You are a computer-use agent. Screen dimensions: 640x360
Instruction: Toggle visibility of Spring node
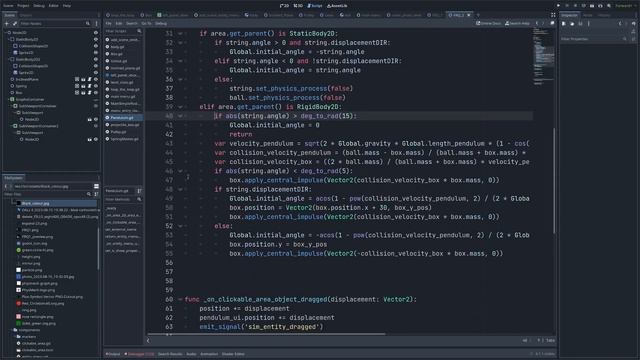96,86
